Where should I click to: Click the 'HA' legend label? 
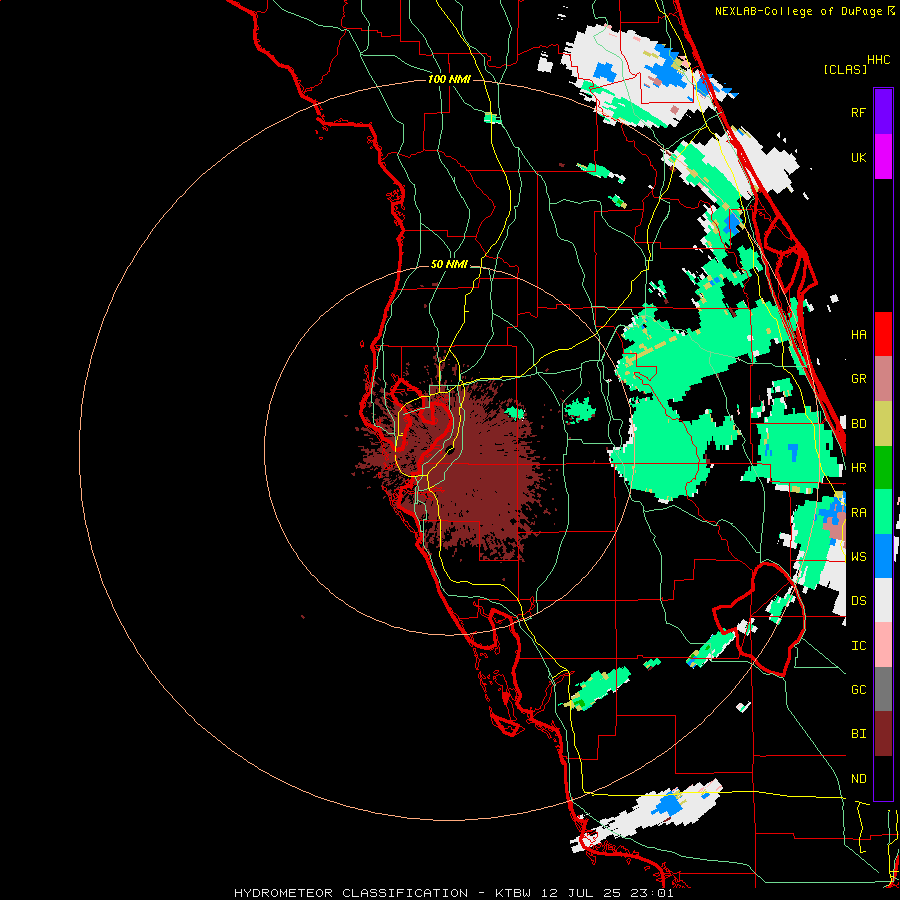[858, 334]
